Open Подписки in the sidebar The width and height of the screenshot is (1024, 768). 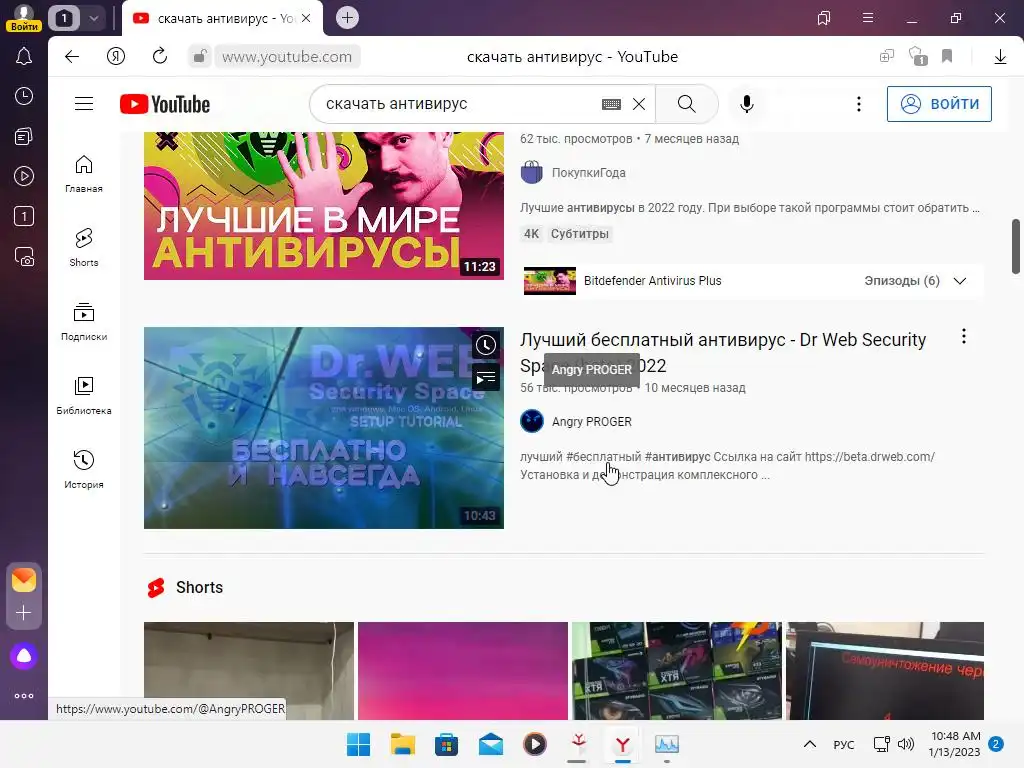(x=84, y=322)
